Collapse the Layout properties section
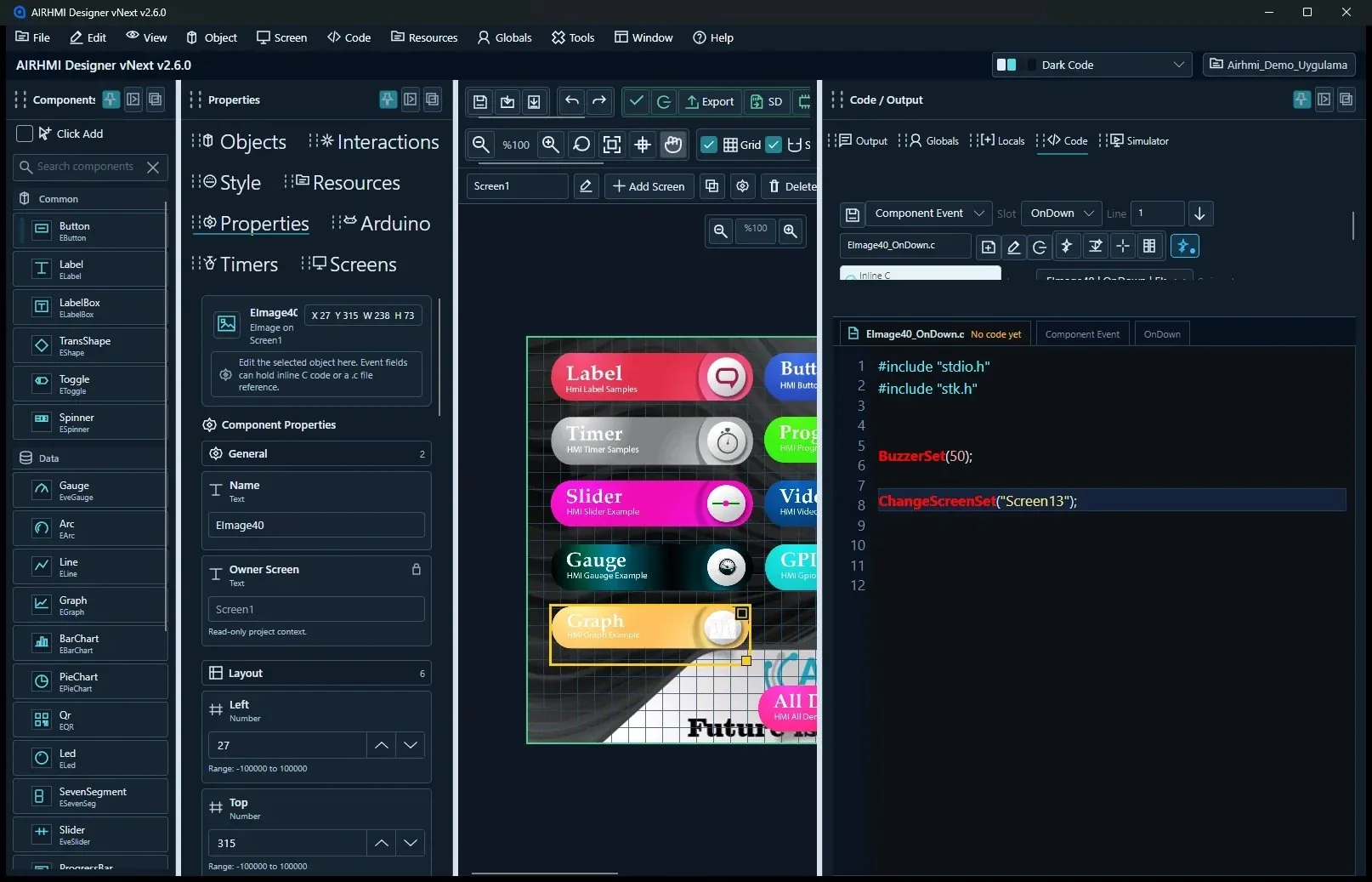1372x882 pixels. click(x=316, y=674)
